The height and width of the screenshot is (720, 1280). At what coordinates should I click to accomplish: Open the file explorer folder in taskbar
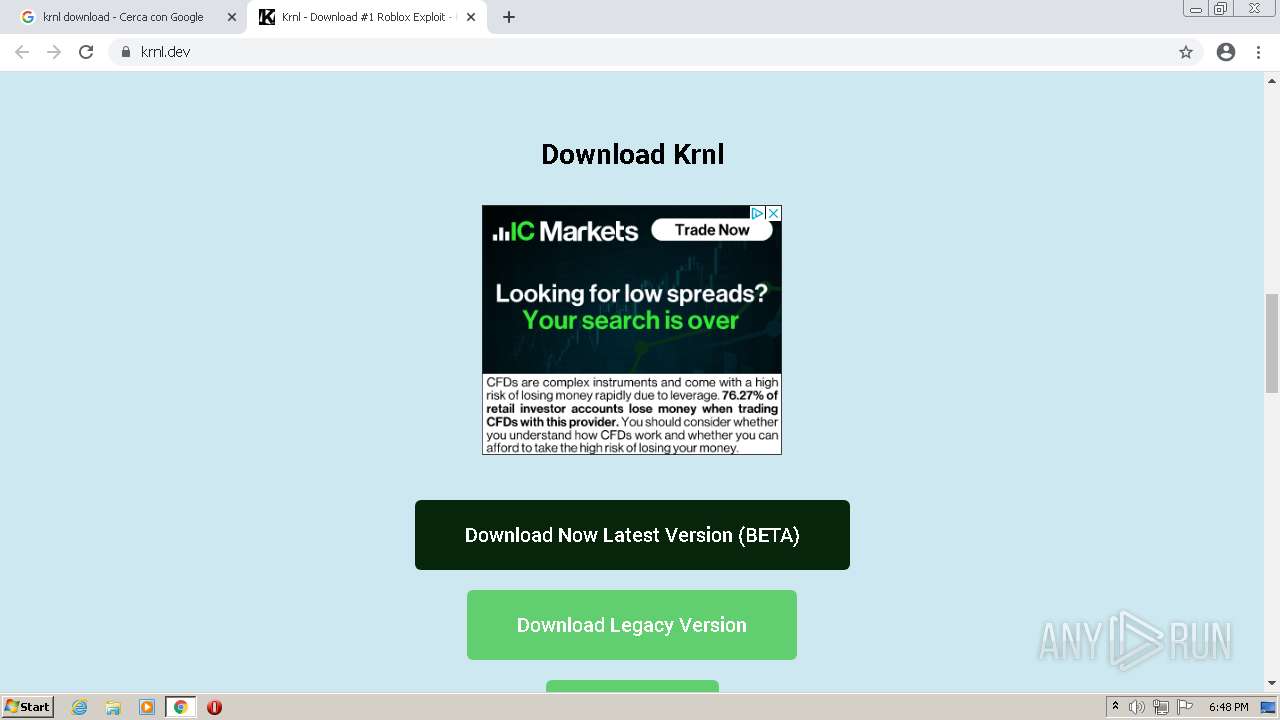tap(113, 707)
